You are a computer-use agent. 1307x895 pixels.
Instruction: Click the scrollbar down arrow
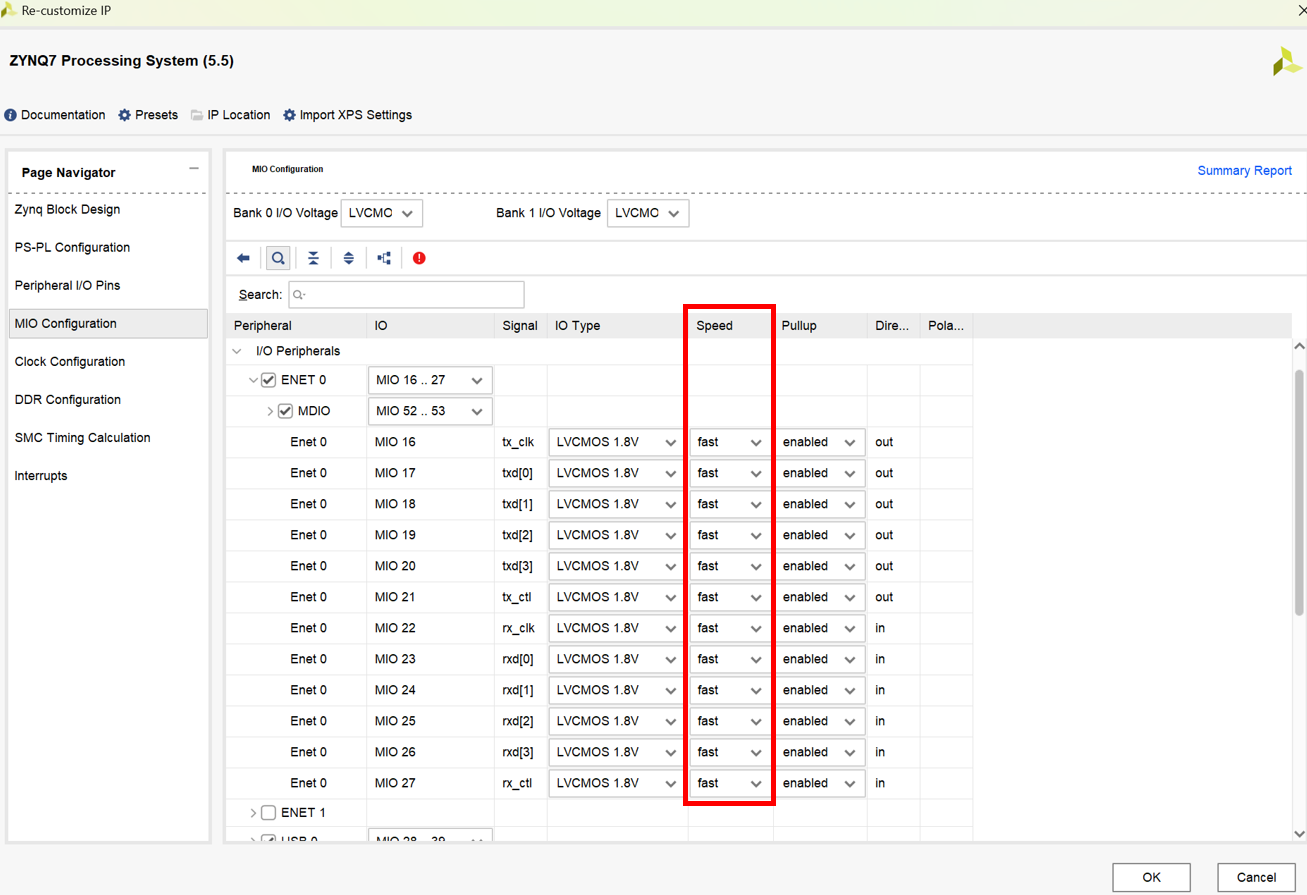coord(1299,834)
